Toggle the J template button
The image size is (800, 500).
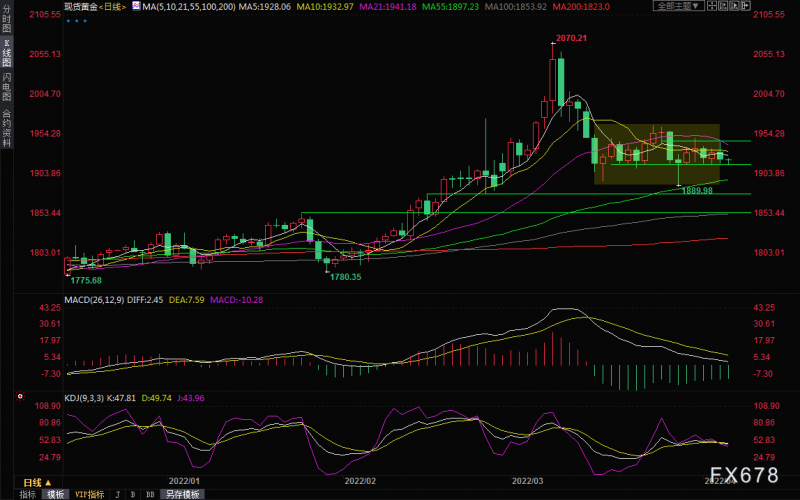point(117,494)
